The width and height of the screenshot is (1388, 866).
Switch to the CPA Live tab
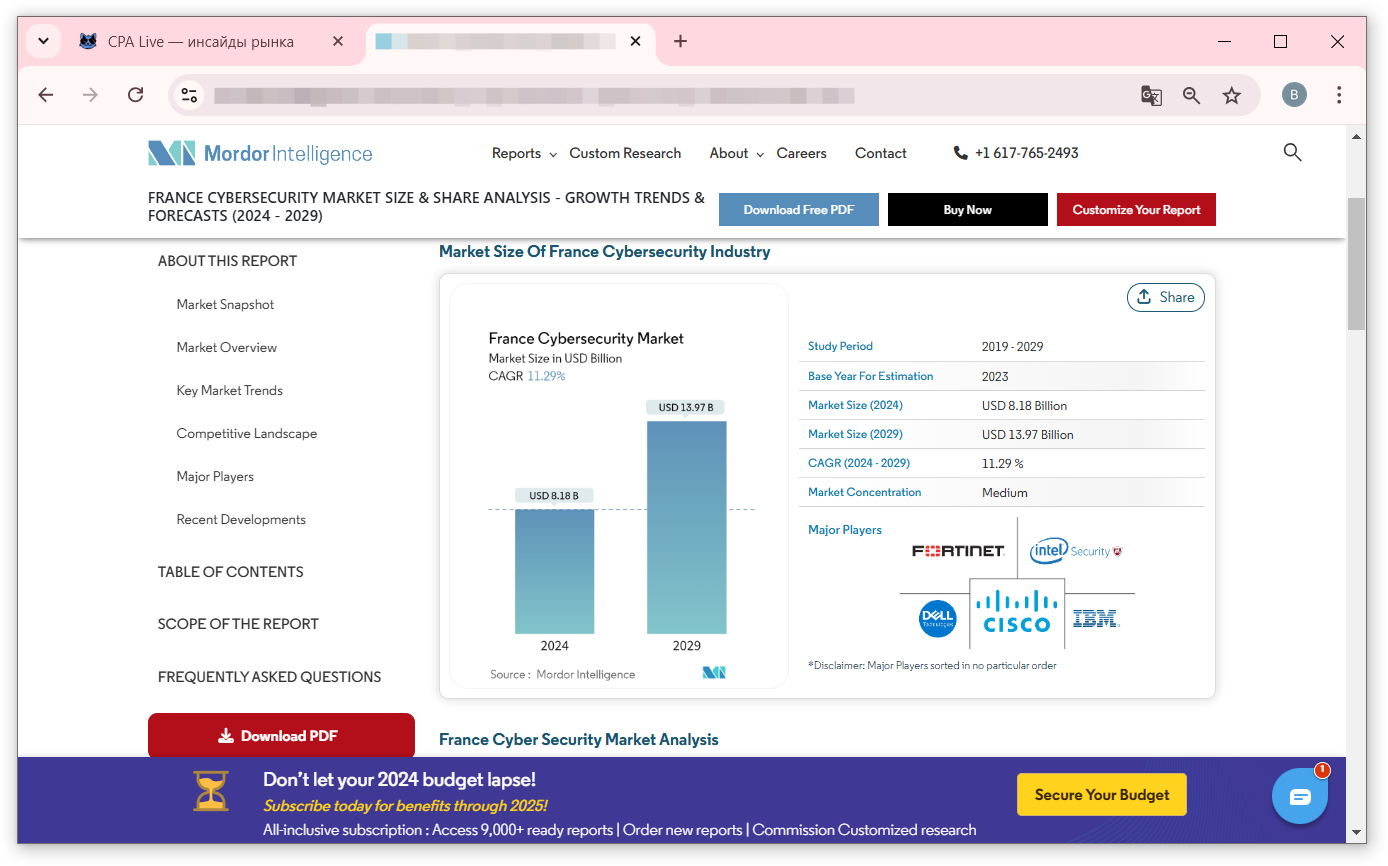point(210,42)
